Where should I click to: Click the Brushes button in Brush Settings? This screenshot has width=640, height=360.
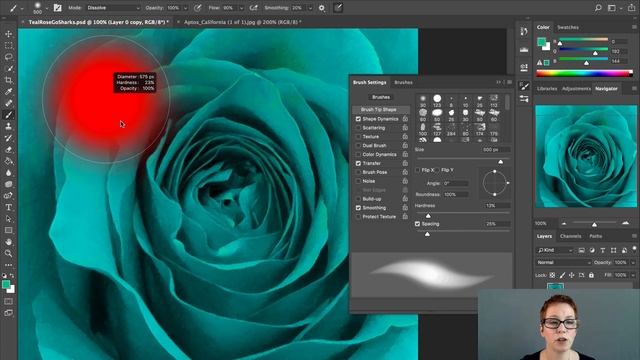(381, 97)
